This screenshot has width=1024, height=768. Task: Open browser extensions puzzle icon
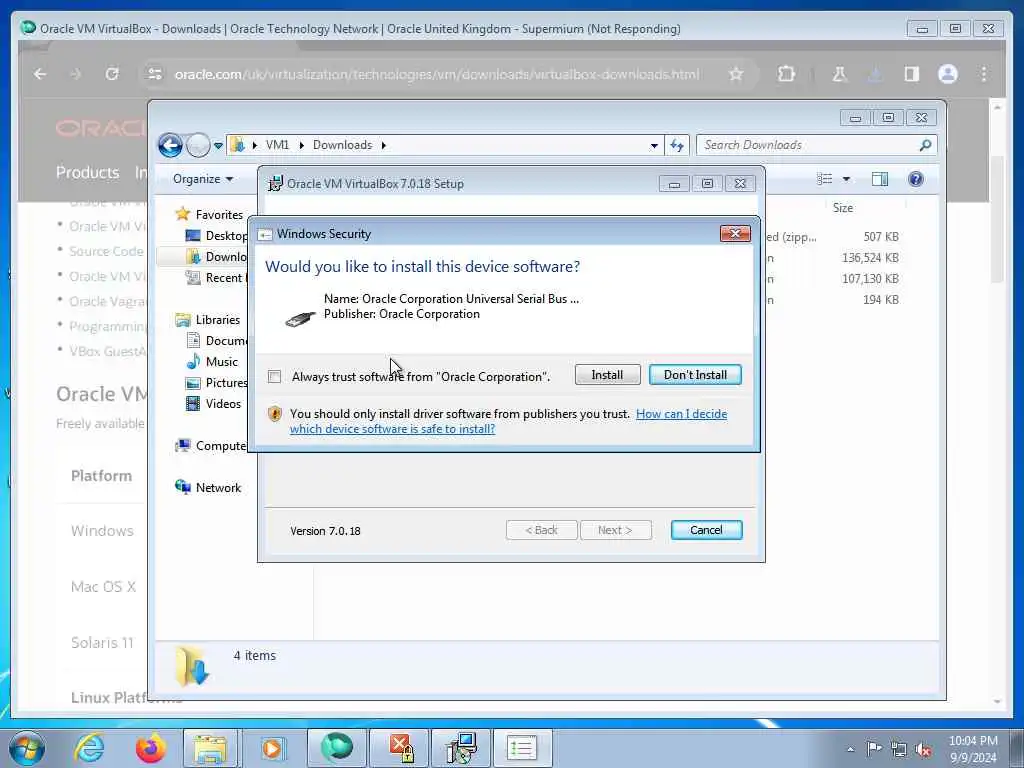pyautogui.click(x=786, y=74)
